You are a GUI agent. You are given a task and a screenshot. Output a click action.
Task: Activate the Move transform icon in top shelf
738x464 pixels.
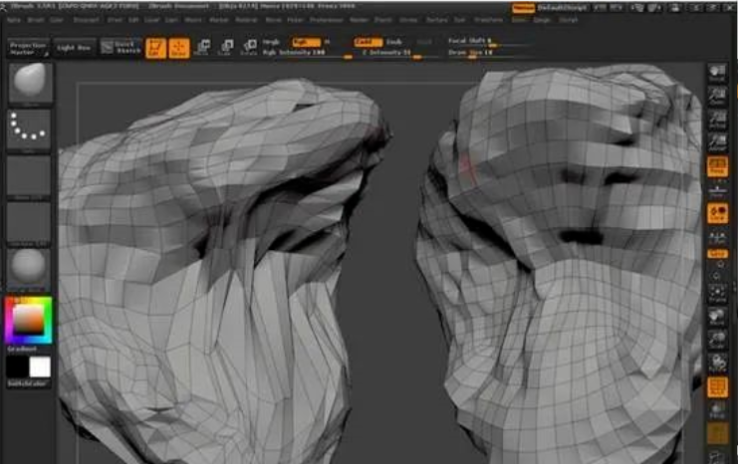pos(202,48)
